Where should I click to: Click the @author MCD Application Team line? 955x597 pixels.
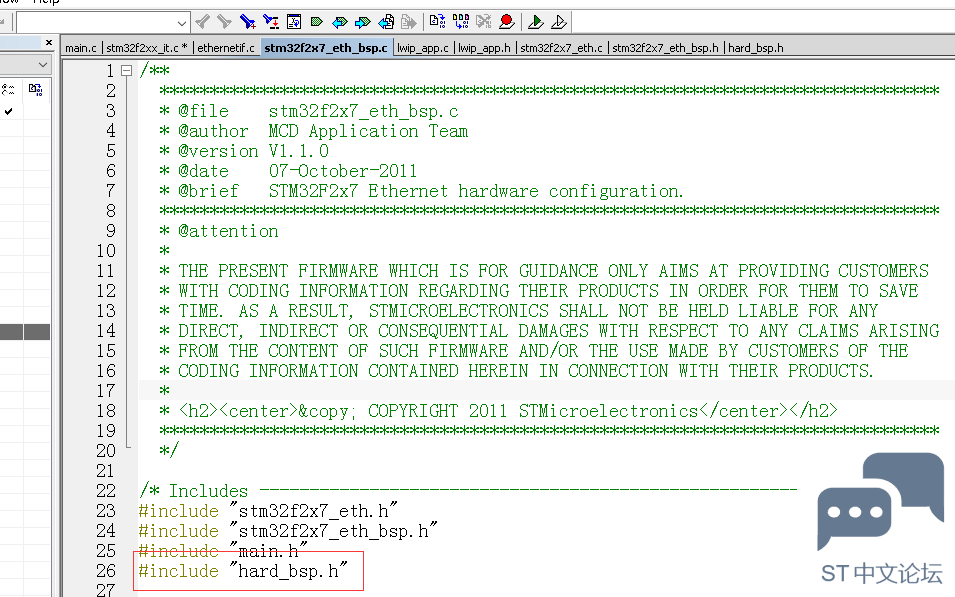click(x=313, y=131)
